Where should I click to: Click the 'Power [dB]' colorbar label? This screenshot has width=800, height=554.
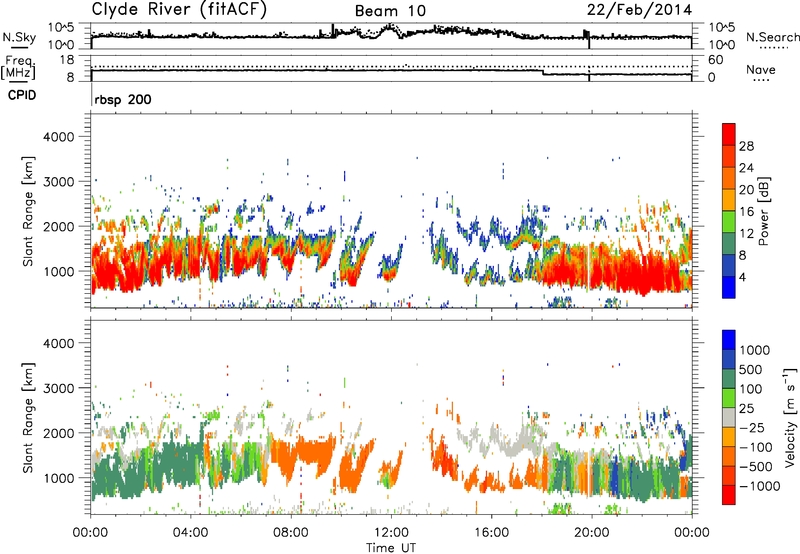[763, 212]
